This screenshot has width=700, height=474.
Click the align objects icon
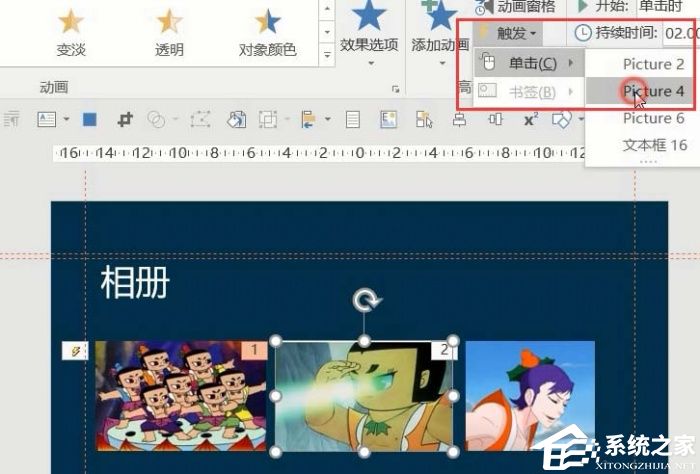coord(308,120)
